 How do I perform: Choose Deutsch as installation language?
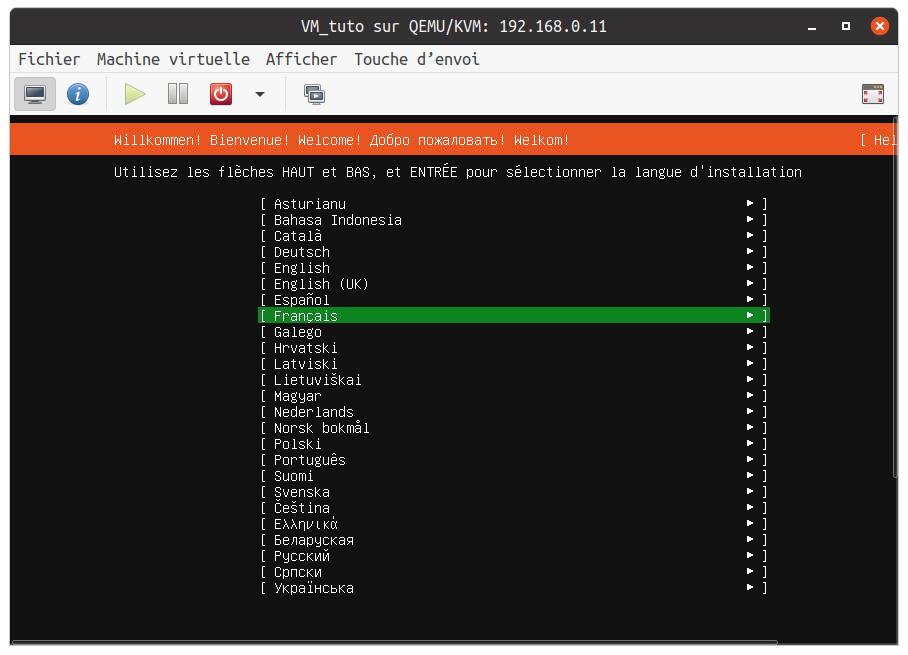coord(301,252)
